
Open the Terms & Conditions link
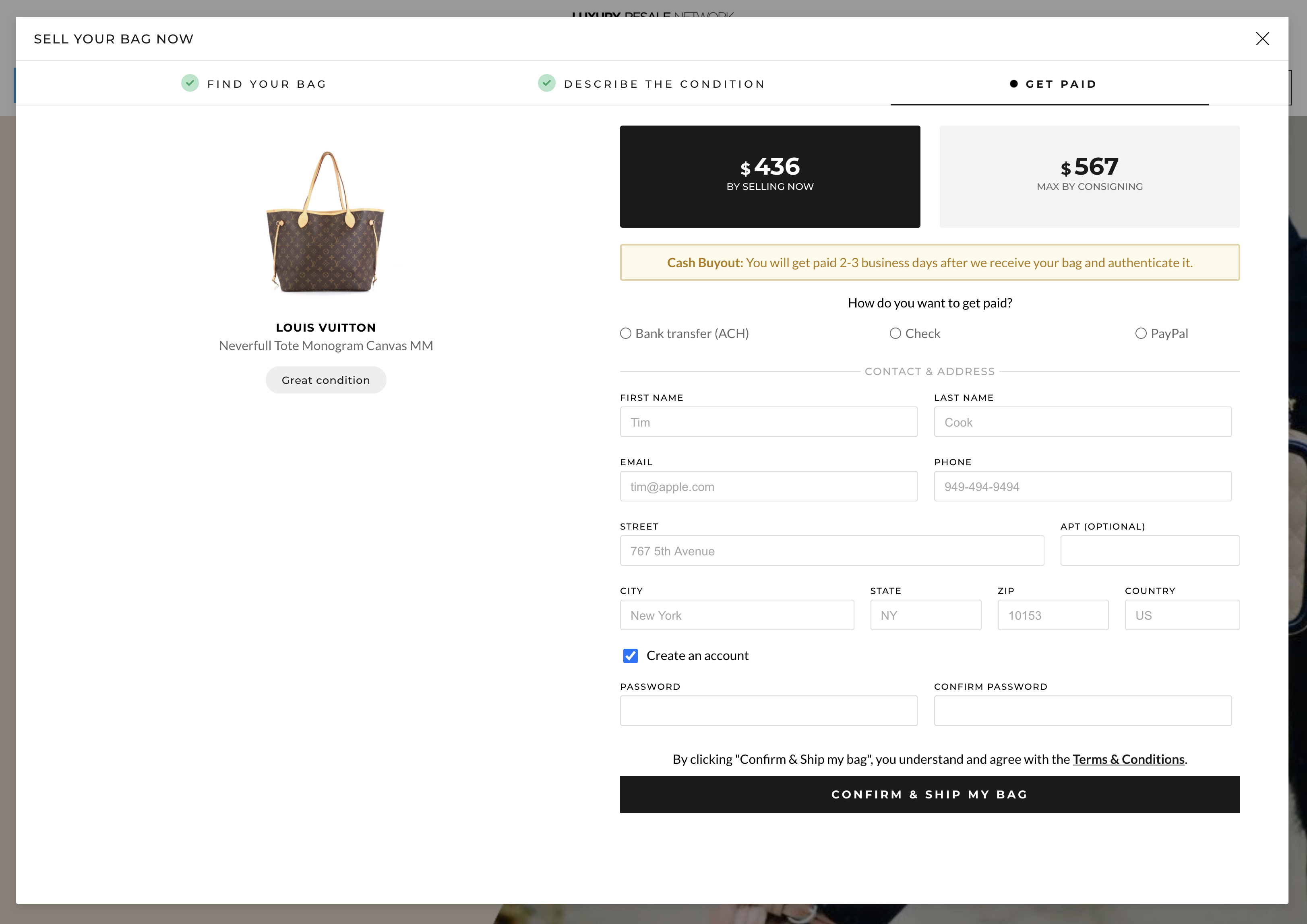[x=1128, y=759]
